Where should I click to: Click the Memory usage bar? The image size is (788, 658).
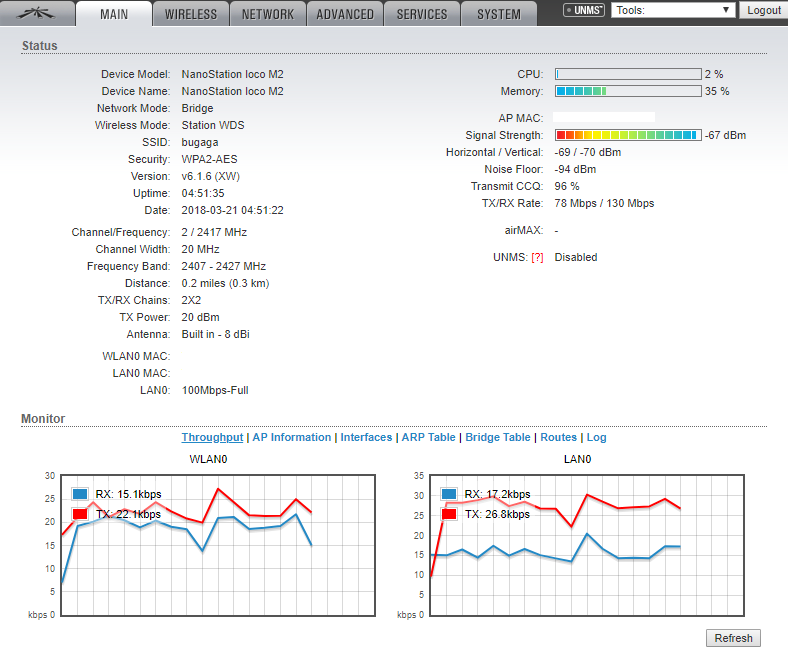(628, 91)
